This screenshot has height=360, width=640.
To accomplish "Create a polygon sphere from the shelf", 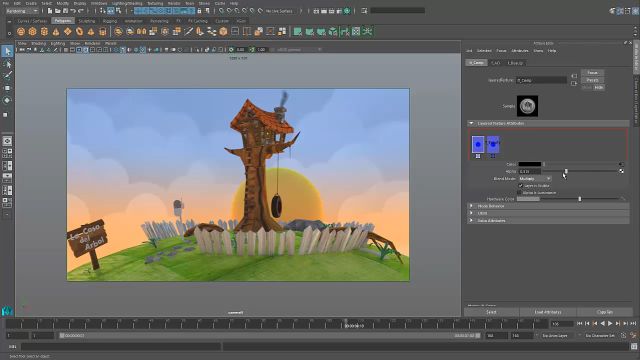I will [x=21, y=31].
